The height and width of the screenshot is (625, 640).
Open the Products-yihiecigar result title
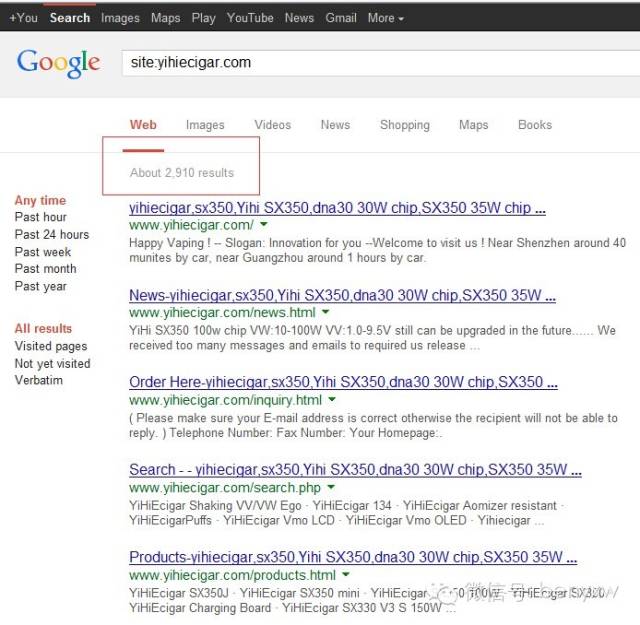pyautogui.click(x=353, y=557)
